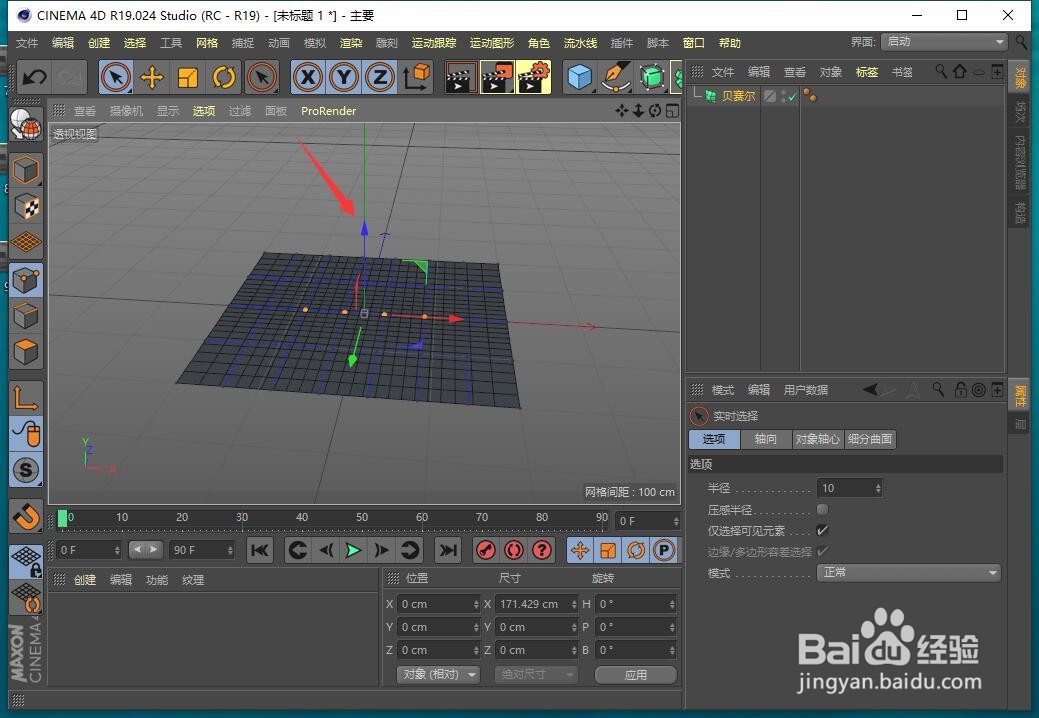Select the Live Selection tool
1039x718 pixels.
(x=116, y=77)
